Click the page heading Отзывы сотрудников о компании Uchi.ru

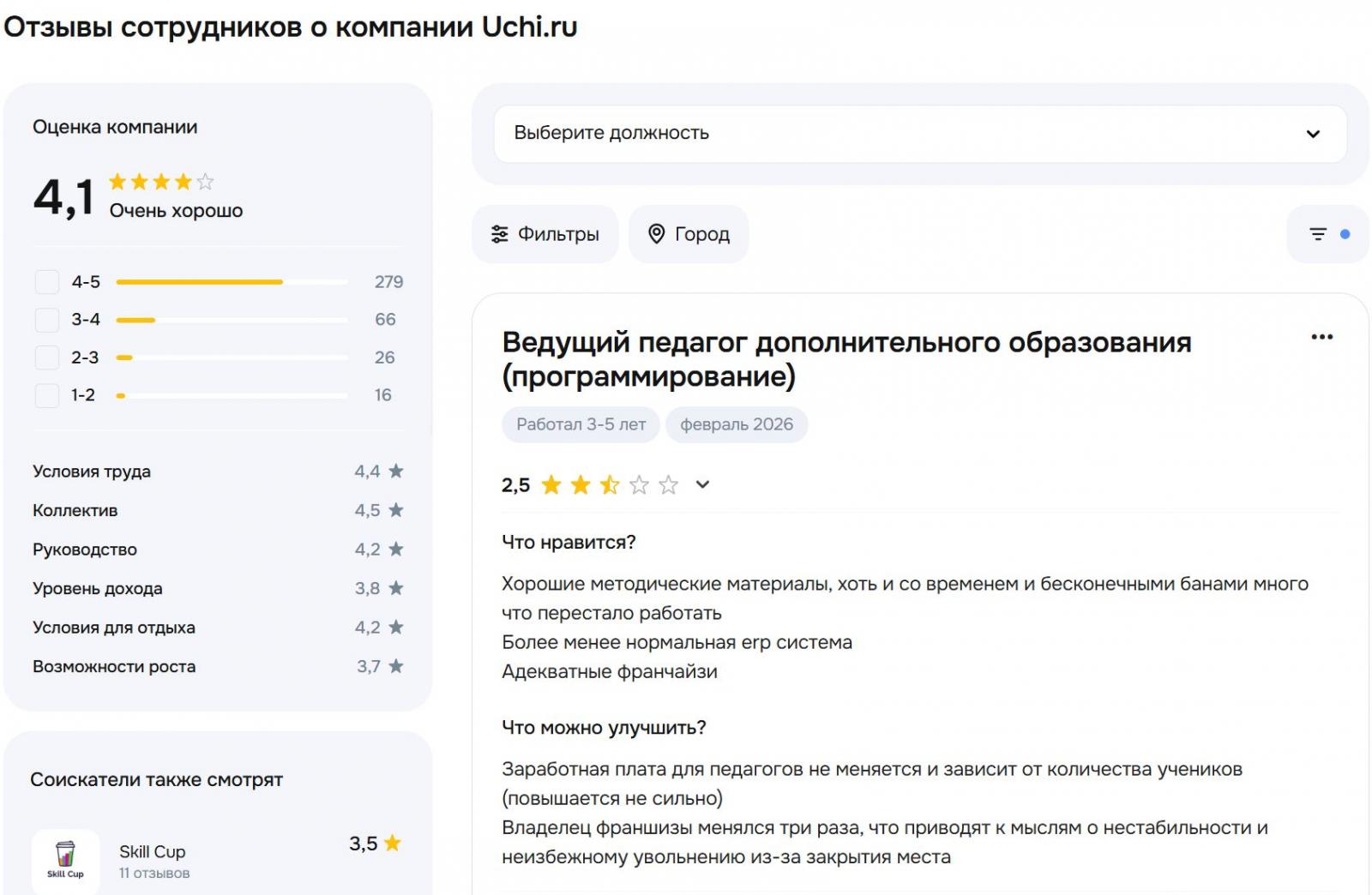pos(291,27)
